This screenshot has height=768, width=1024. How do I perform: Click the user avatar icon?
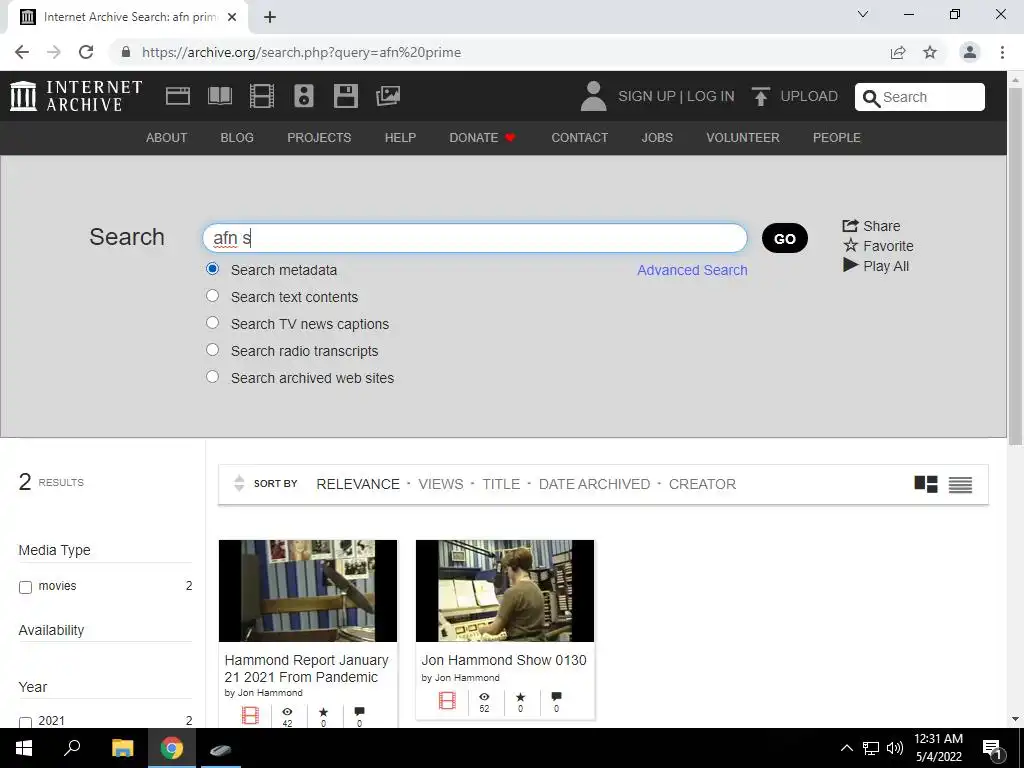coord(593,96)
